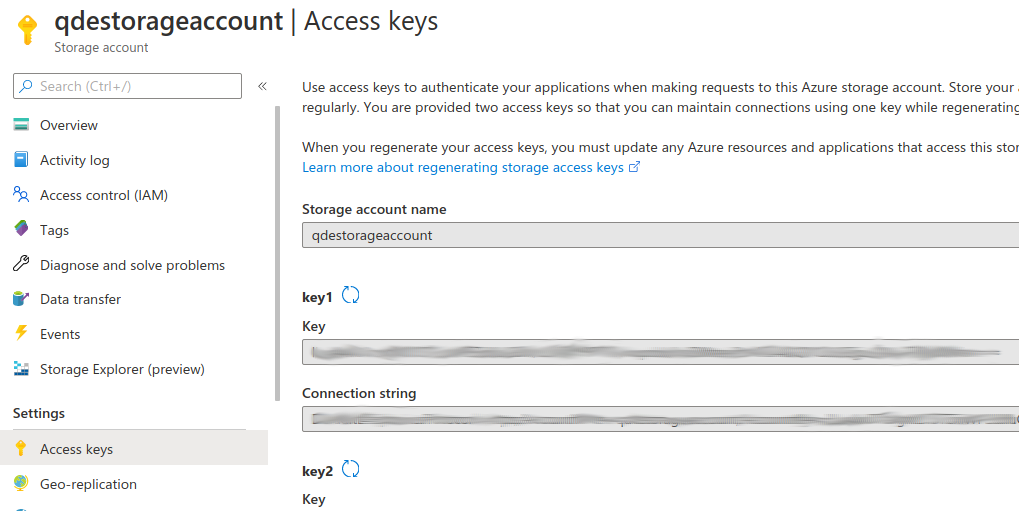This screenshot has width=1019, height=511.
Task: Click the Tags icon in sidebar
Action: (x=21, y=230)
